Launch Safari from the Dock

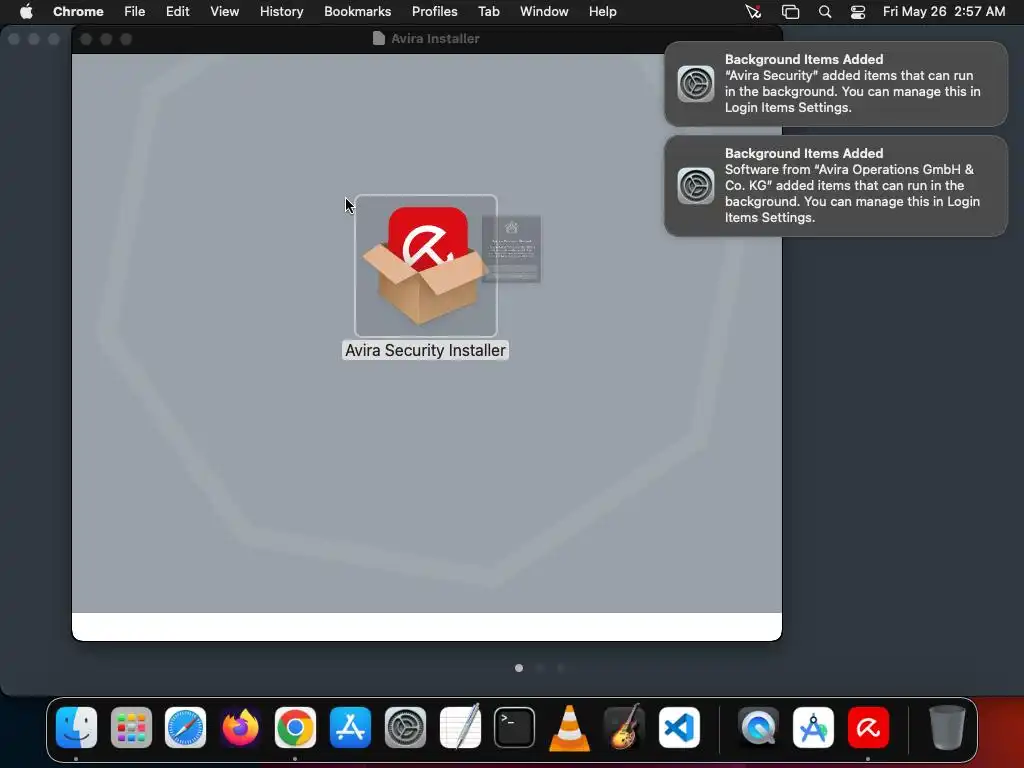[x=185, y=728]
